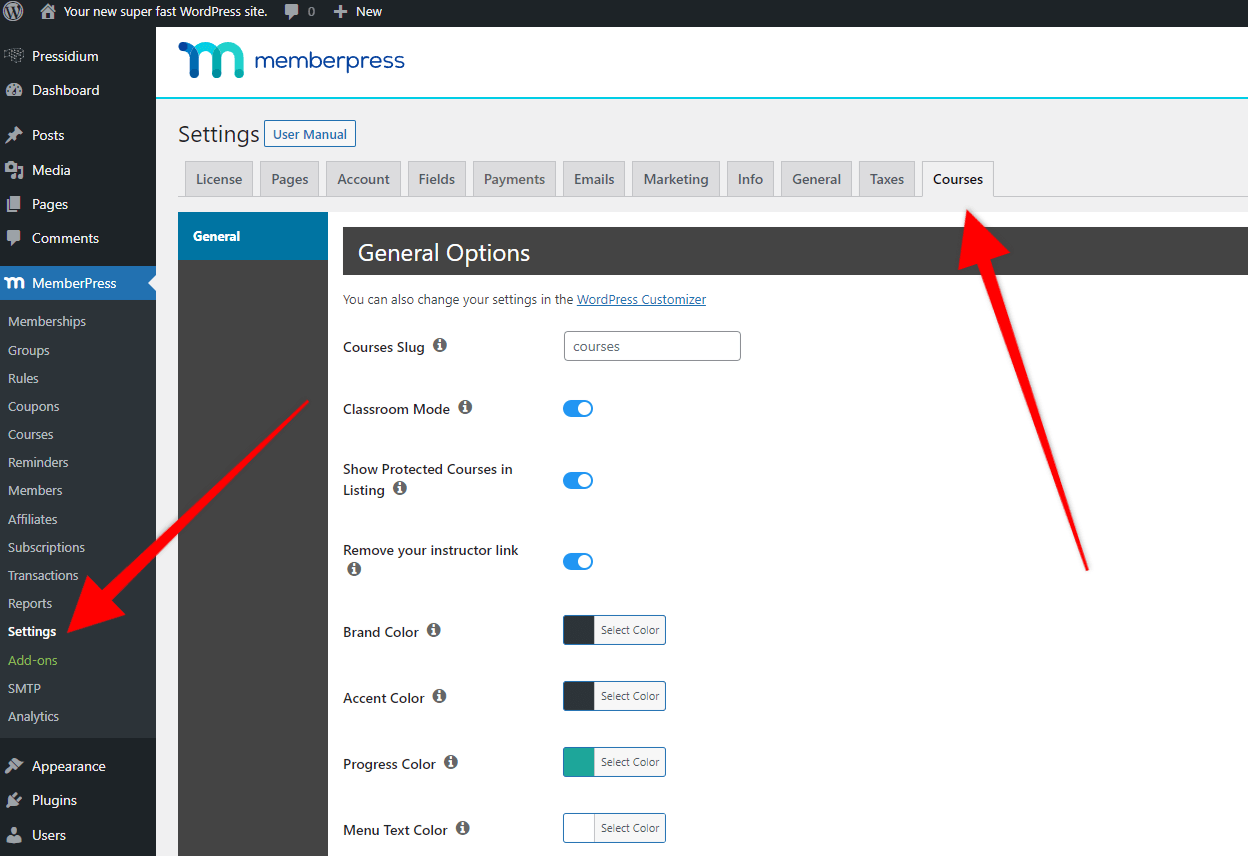Open Settings in MemberPress submenu
Viewport: 1248px width, 856px height.
(x=32, y=631)
